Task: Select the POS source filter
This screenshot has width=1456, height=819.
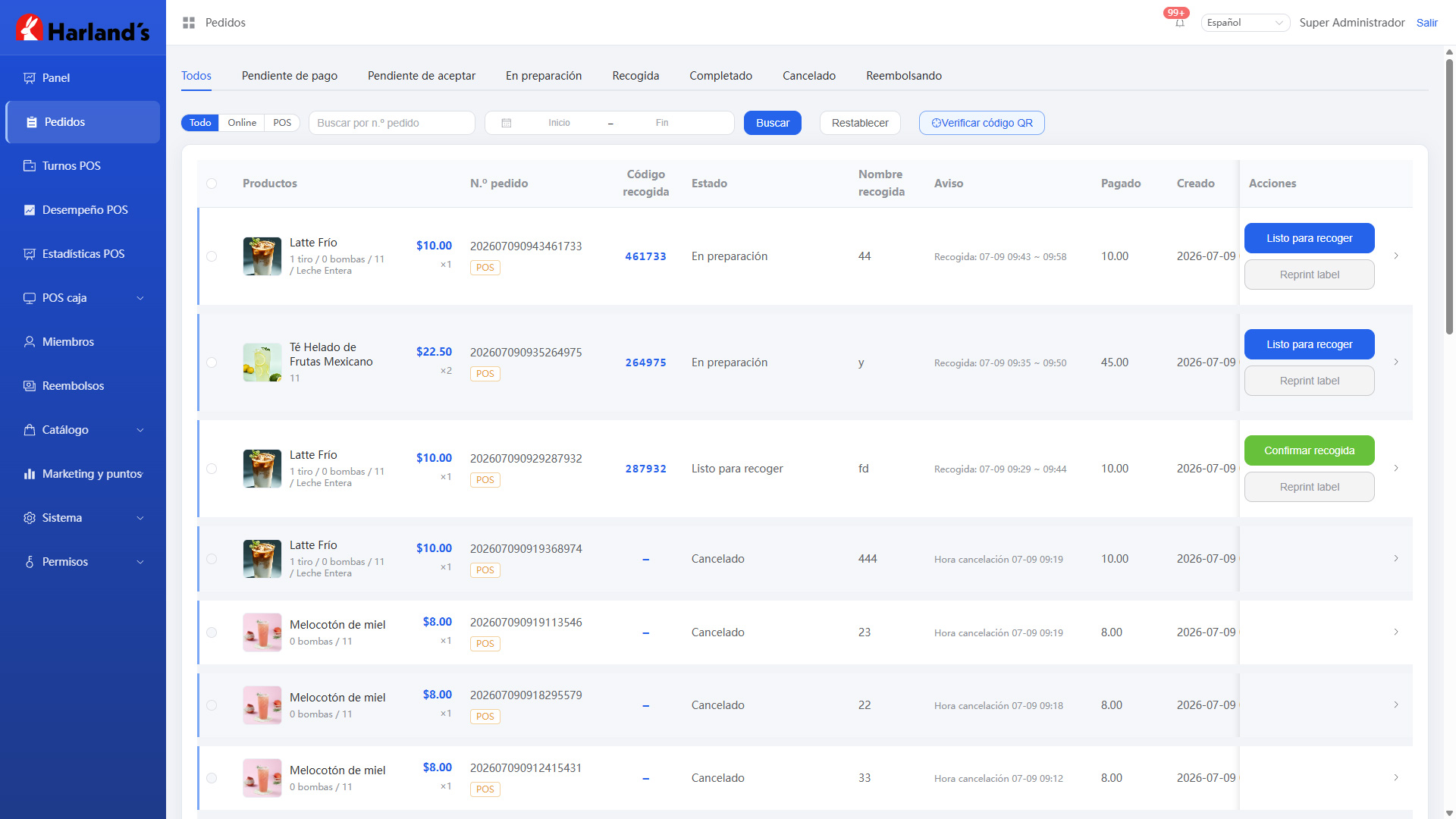Action: click(x=282, y=123)
